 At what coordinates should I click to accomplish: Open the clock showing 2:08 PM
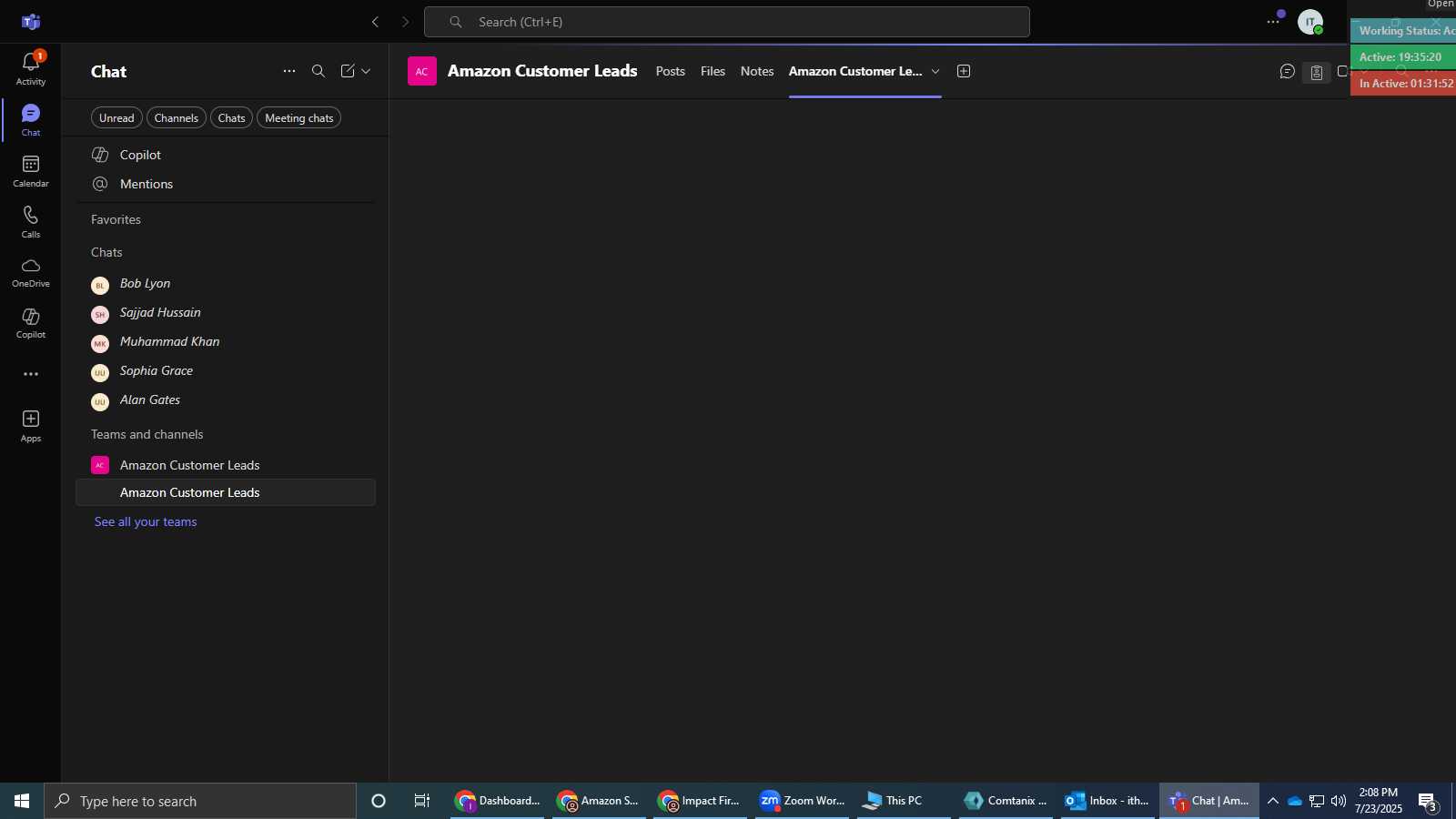[x=1379, y=801]
